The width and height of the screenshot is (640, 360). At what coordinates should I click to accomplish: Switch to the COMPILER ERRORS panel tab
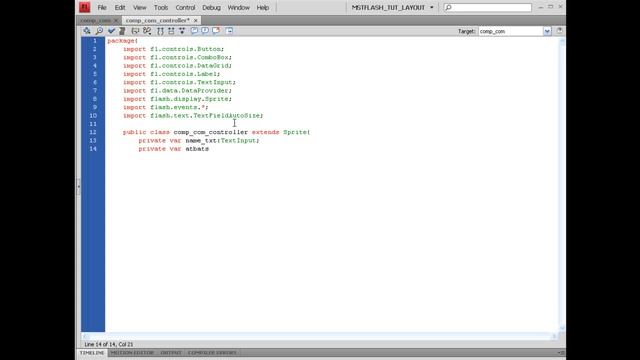click(x=212, y=353)
